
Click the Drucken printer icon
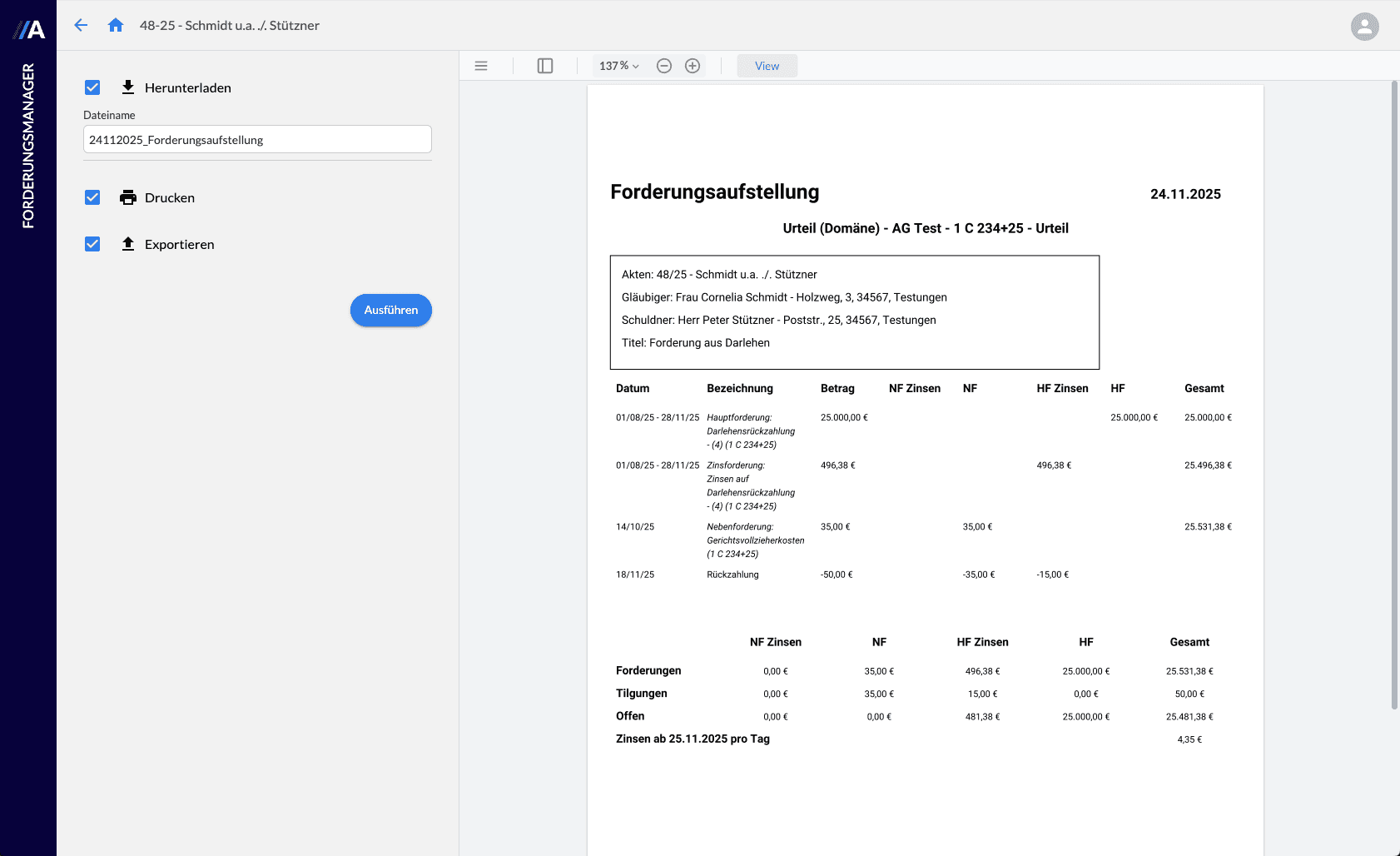click(x=128, y=197)
